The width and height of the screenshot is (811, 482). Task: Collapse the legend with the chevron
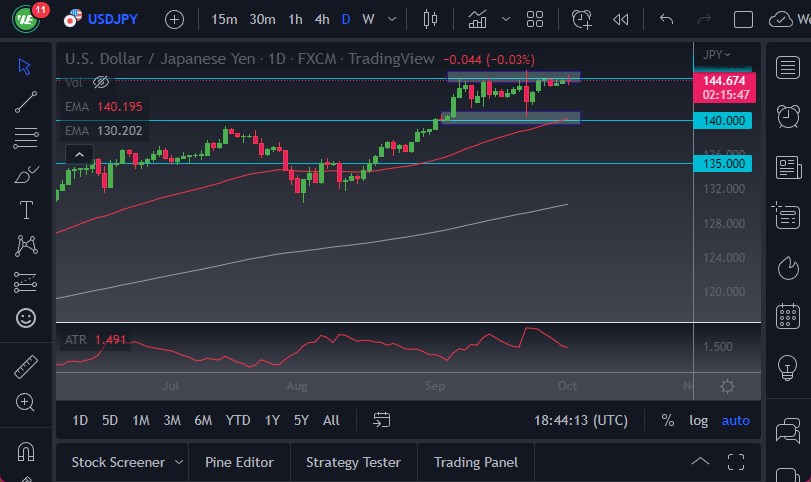click(x=77, y=154)
